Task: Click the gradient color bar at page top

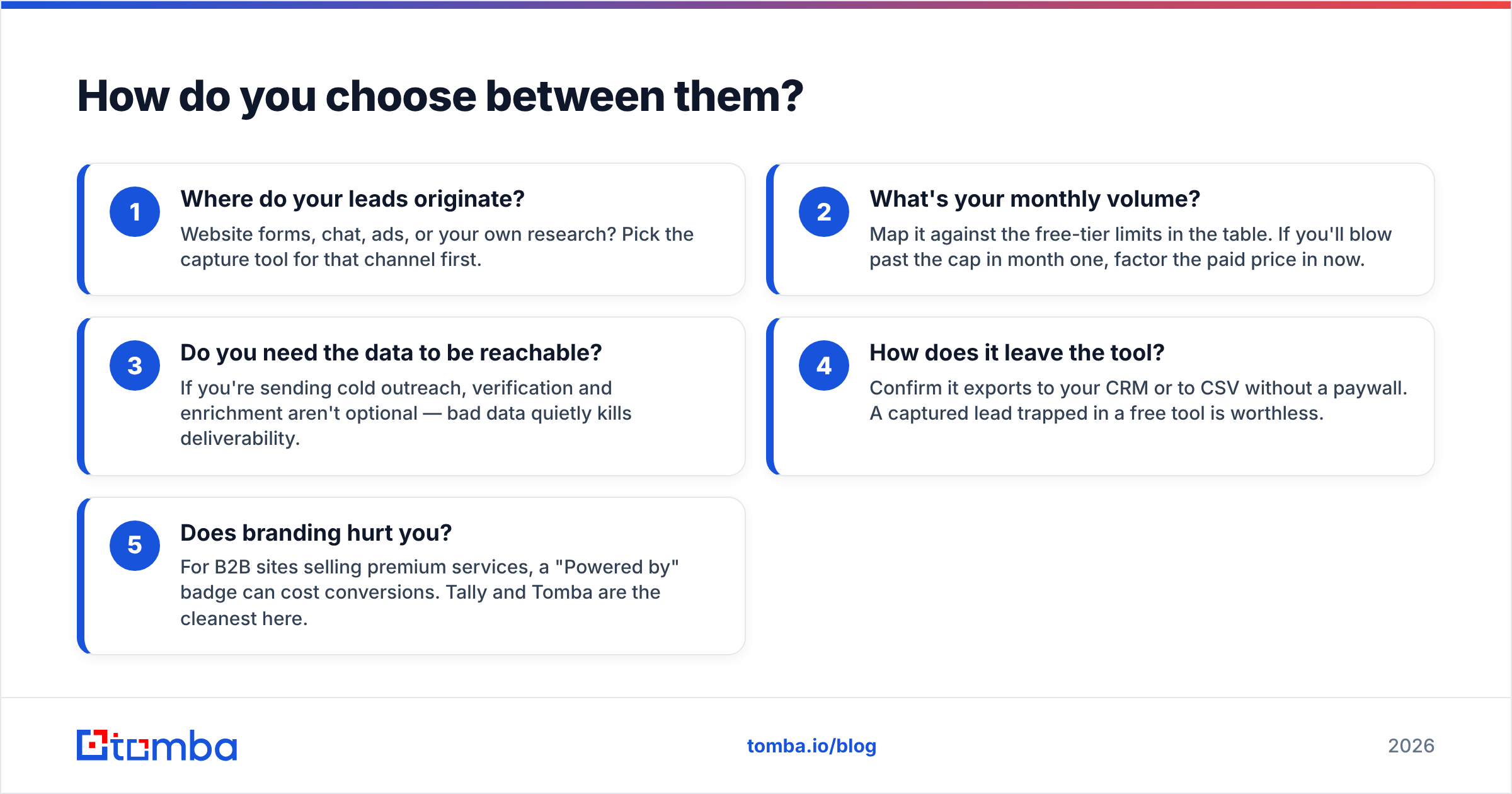Action: tap(756, 4)
